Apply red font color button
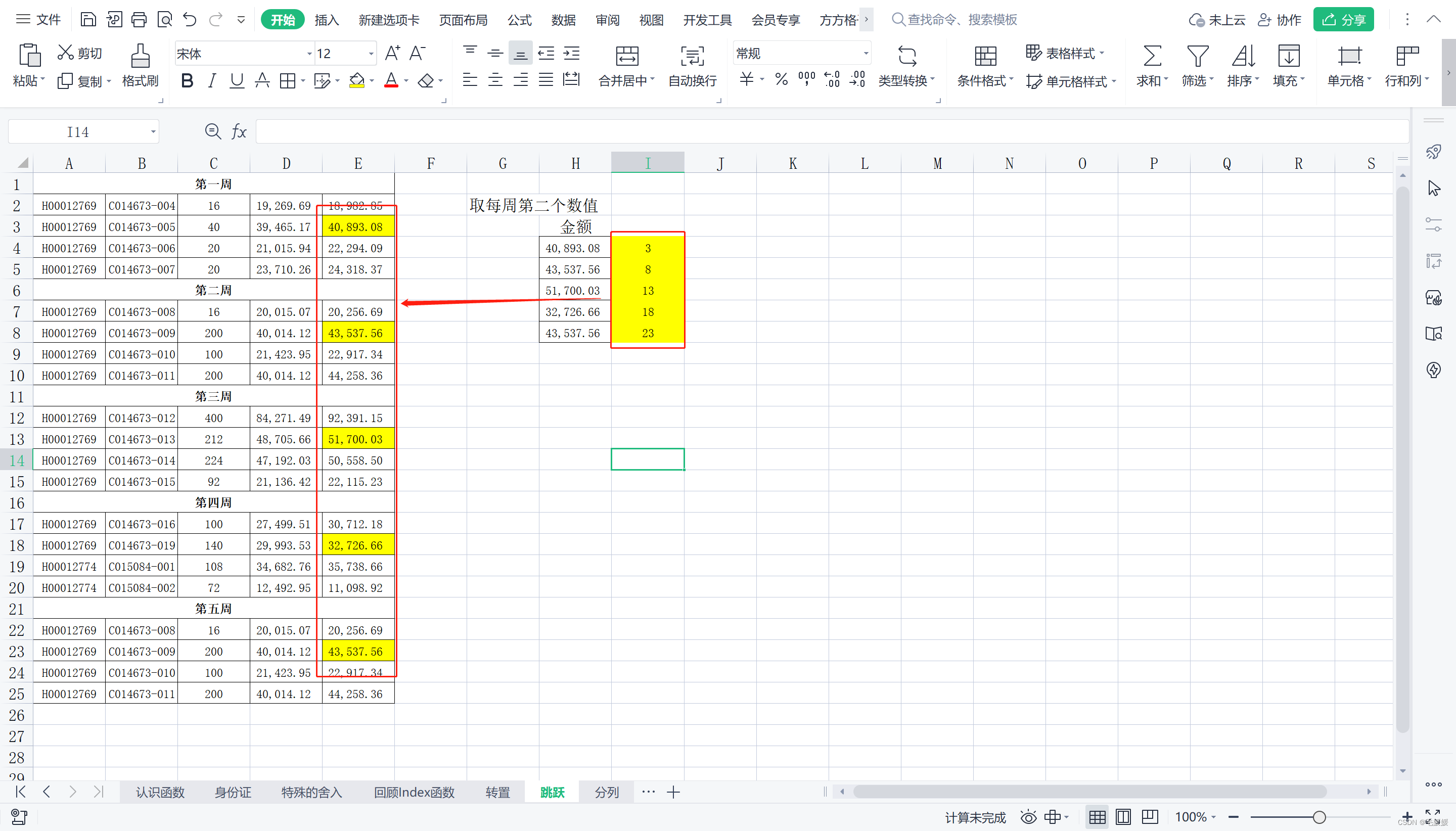Viewport: 1456px width, 831px height. [391, 81]
